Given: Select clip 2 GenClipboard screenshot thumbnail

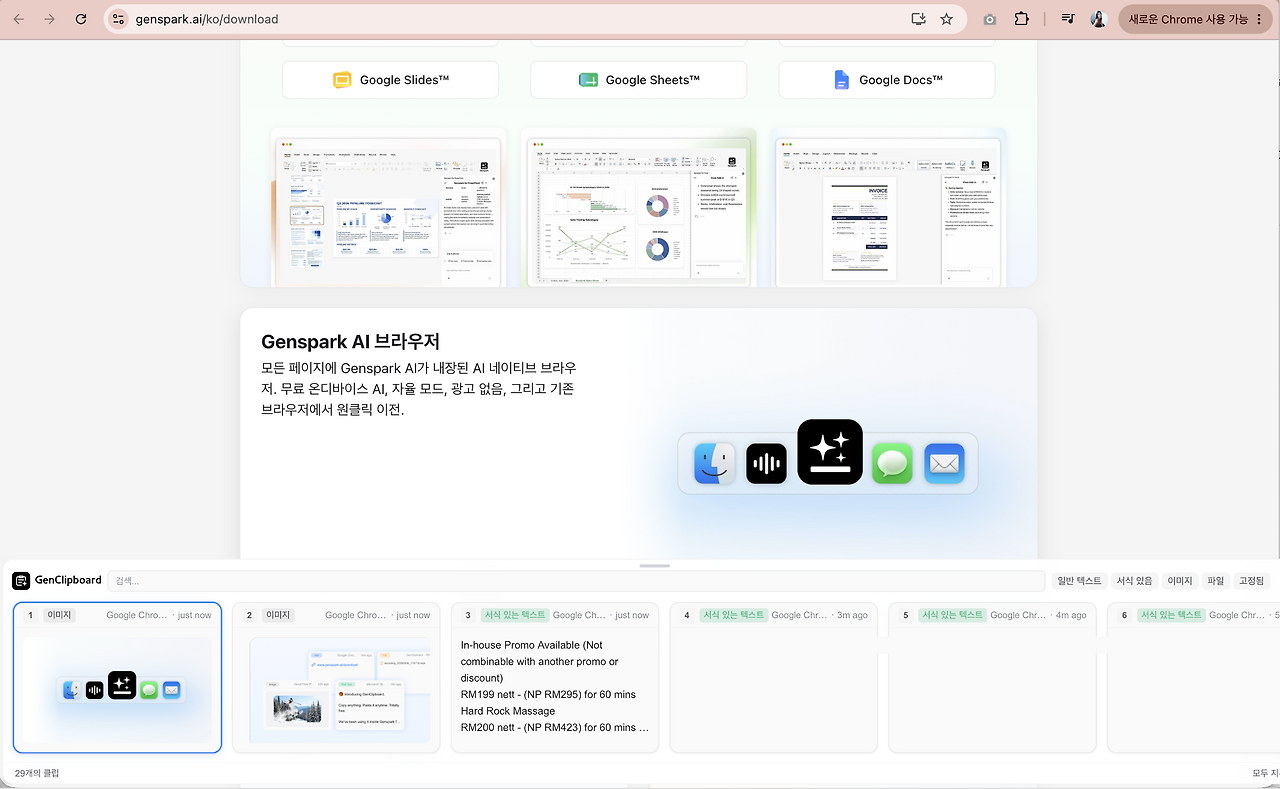Looking at the screenshot, I should click(x=340, y=691).
